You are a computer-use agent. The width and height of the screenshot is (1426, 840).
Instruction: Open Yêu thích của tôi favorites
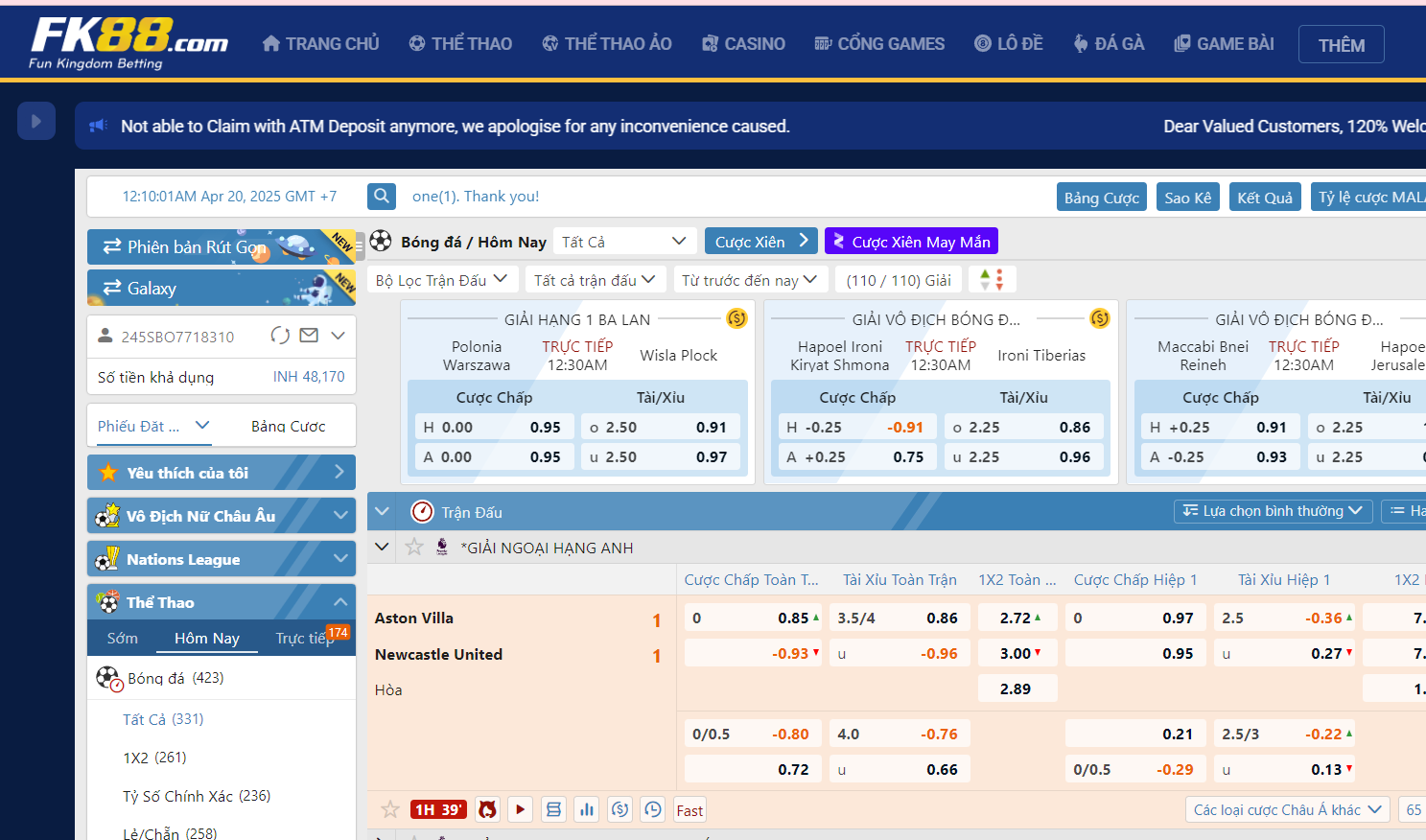[x=222, y=473]
